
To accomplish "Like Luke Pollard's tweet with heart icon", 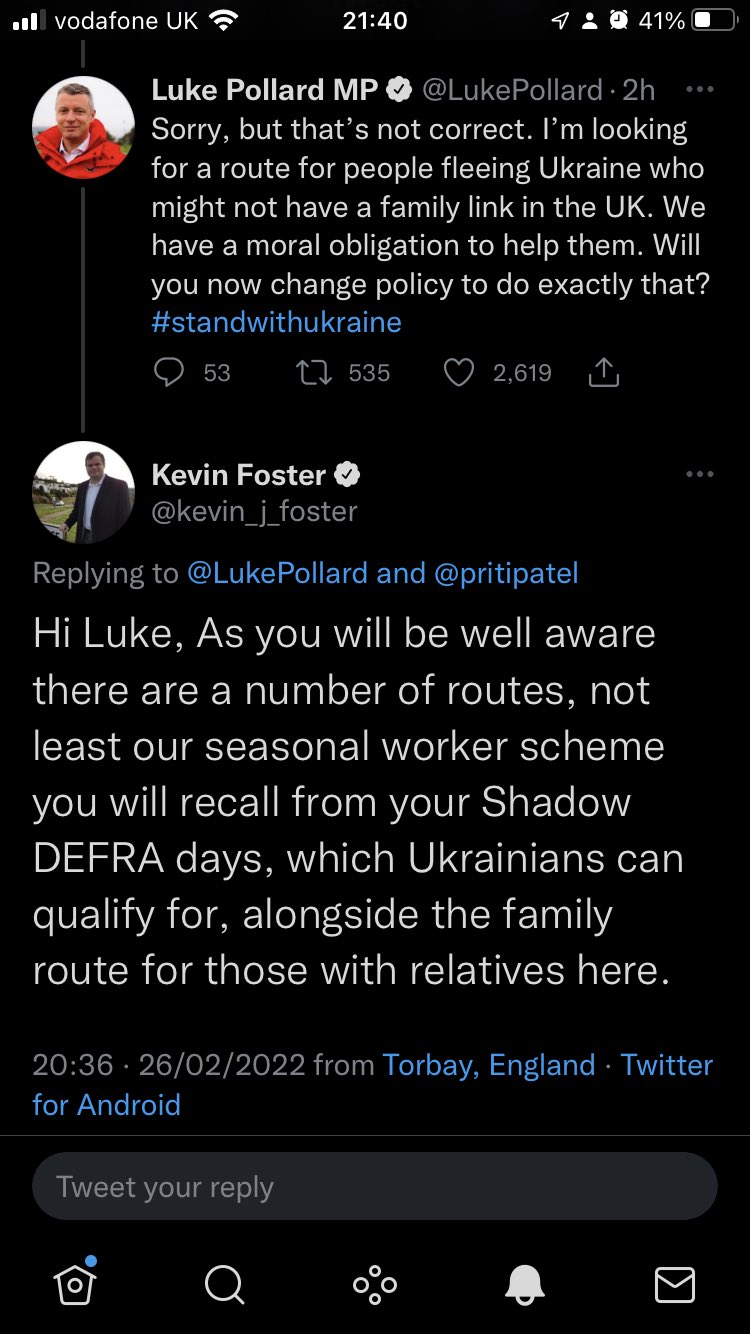I will pos(458,373).
